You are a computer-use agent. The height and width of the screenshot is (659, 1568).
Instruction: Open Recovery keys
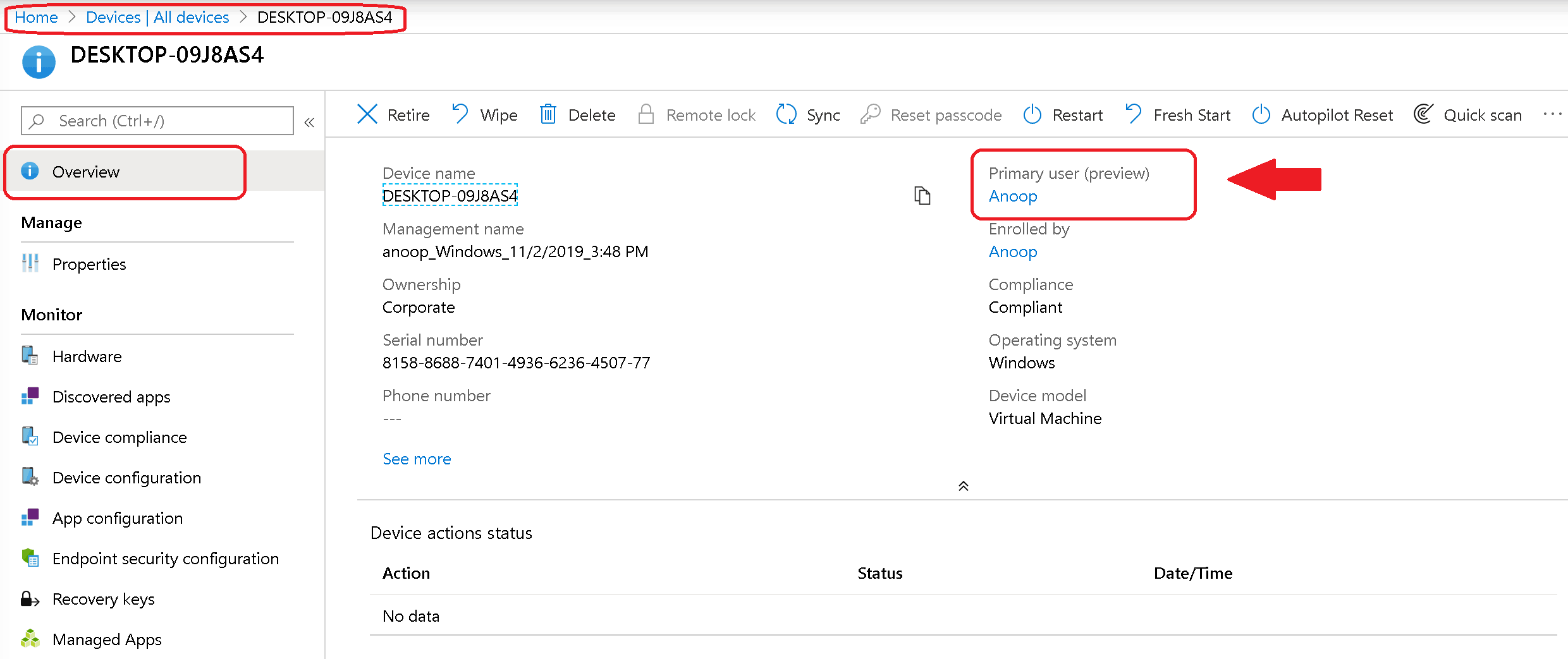tap(103, 599)
